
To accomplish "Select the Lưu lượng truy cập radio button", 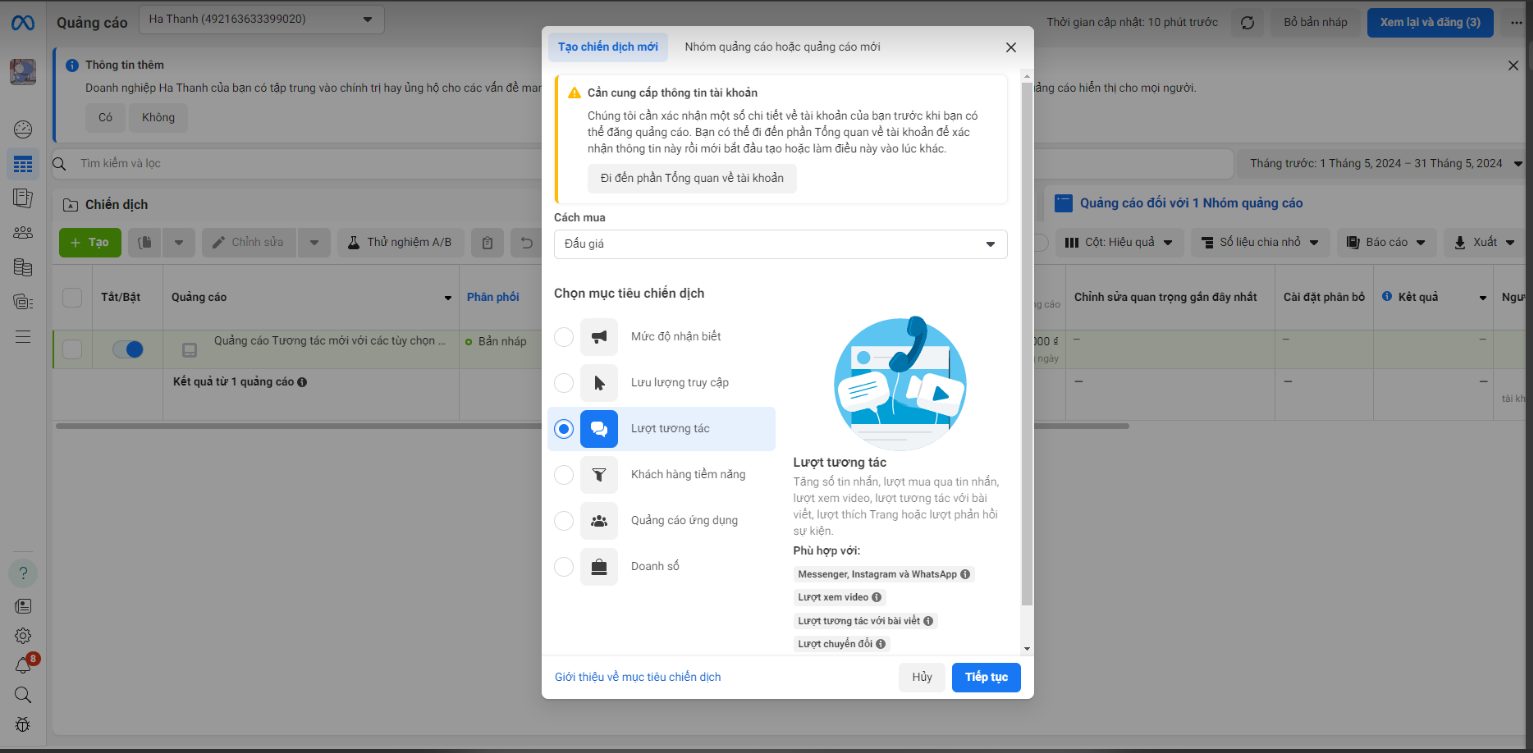I will (564, 383).
